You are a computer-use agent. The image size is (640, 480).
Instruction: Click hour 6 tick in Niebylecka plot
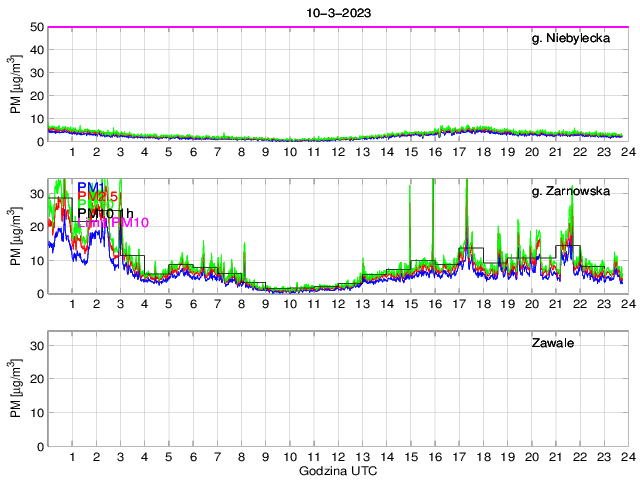pos(193,152)
